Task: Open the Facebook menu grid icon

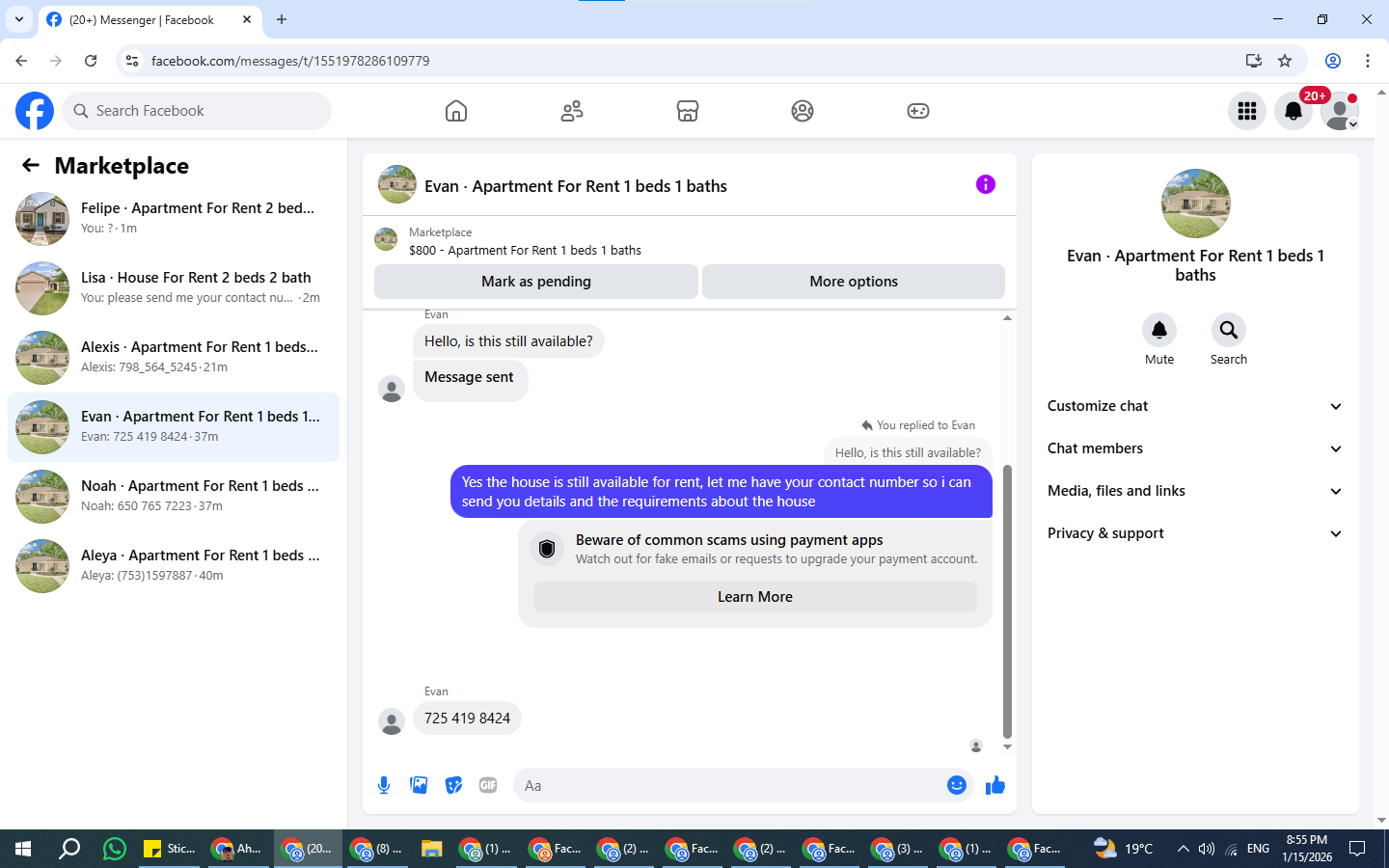Action: coord(1247,111)
